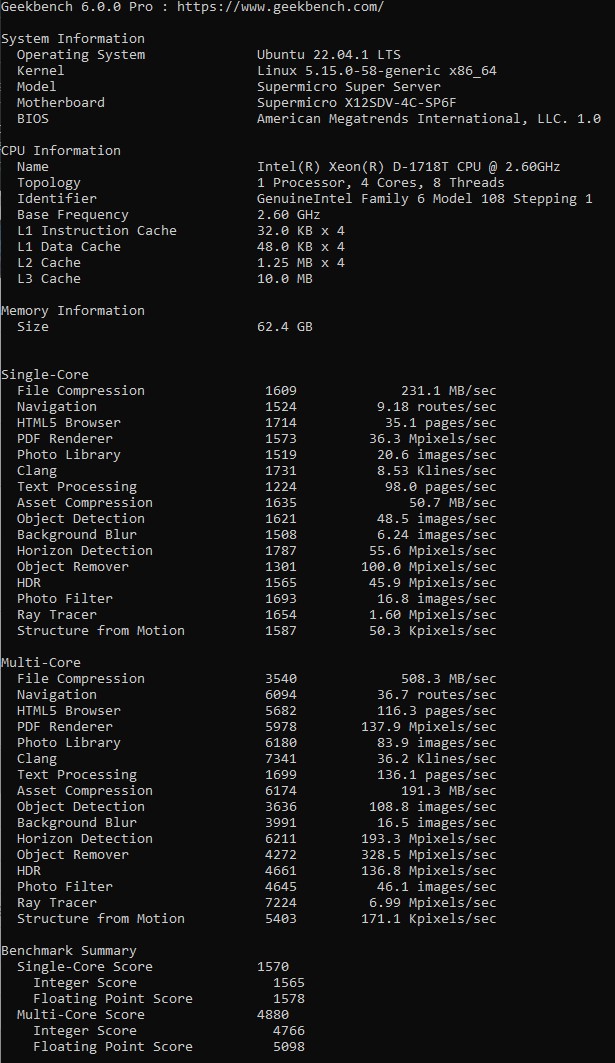
Task: Click the single-core Horizon Detection score 1787
Action: tap(281, 551)
